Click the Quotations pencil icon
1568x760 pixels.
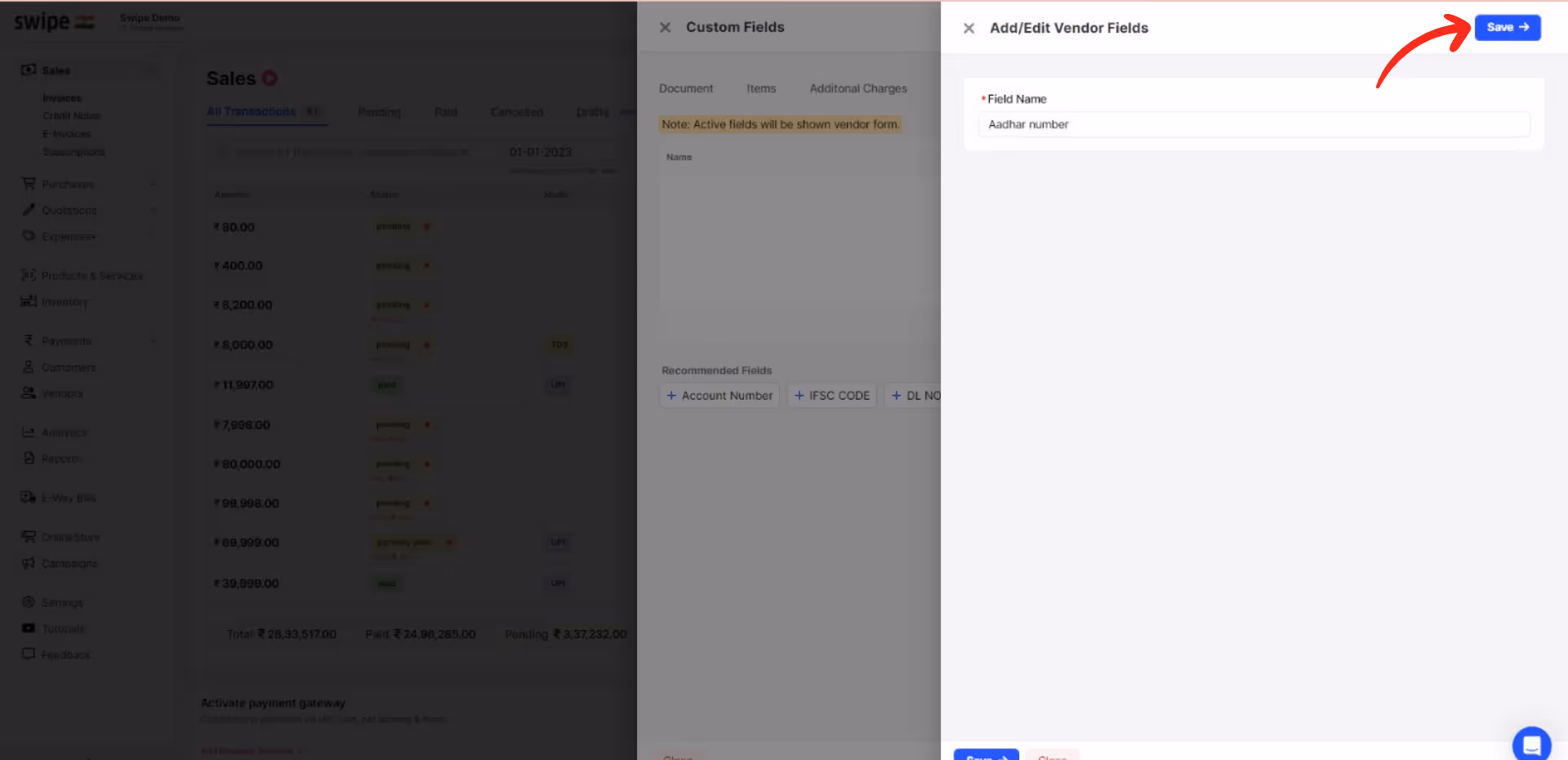click(x=29, y=210)
